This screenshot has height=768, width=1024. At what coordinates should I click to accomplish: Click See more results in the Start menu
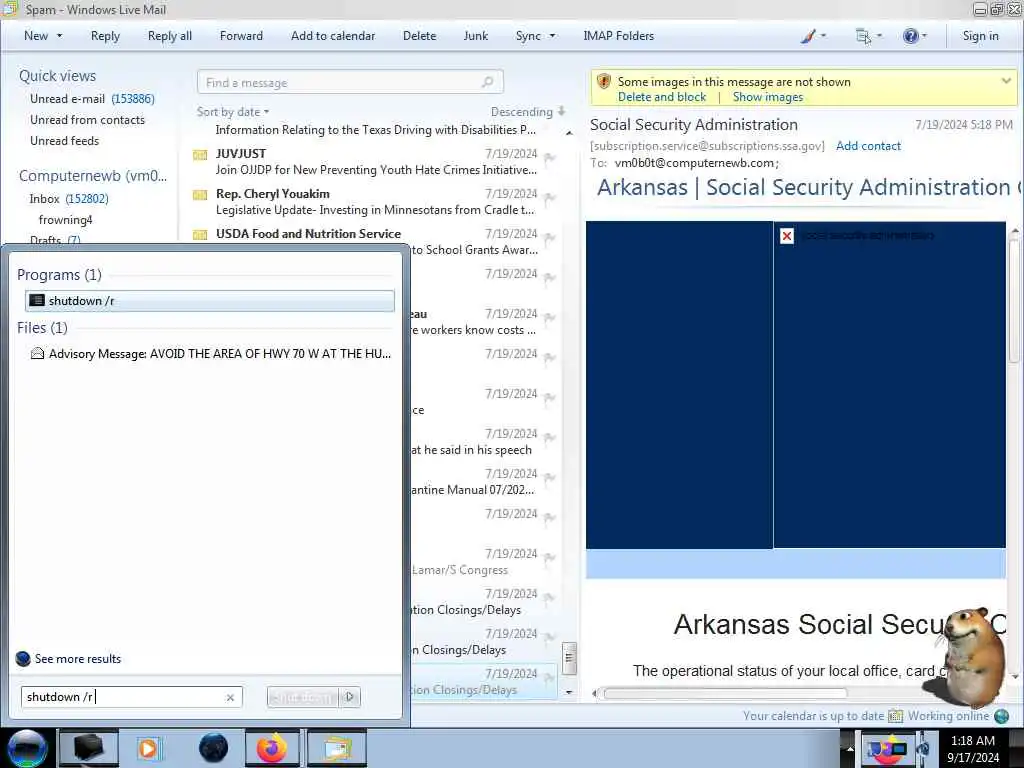(78, 659)
